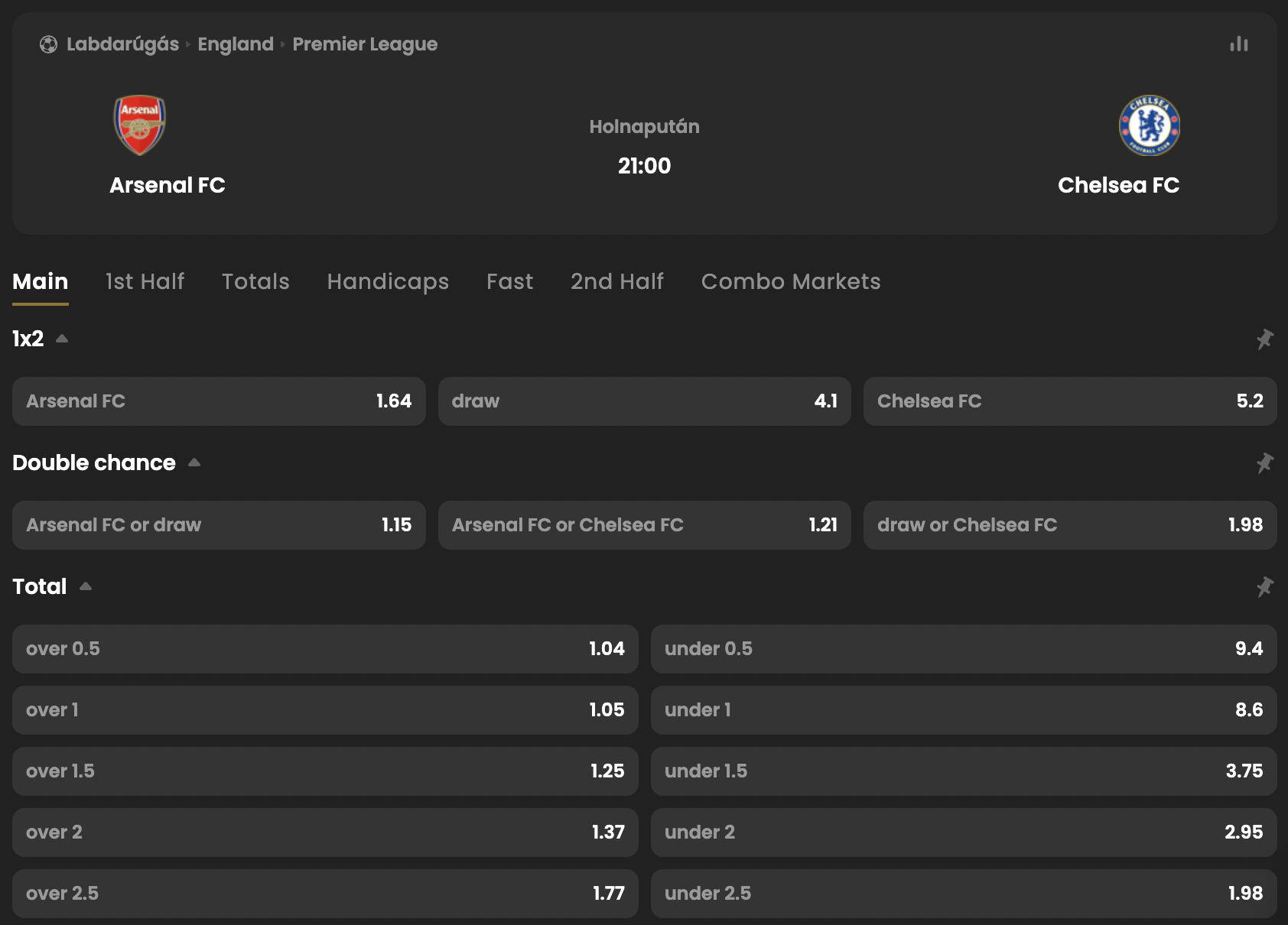
Task: Pin the 1x2 market
Action: [1265, 339]
